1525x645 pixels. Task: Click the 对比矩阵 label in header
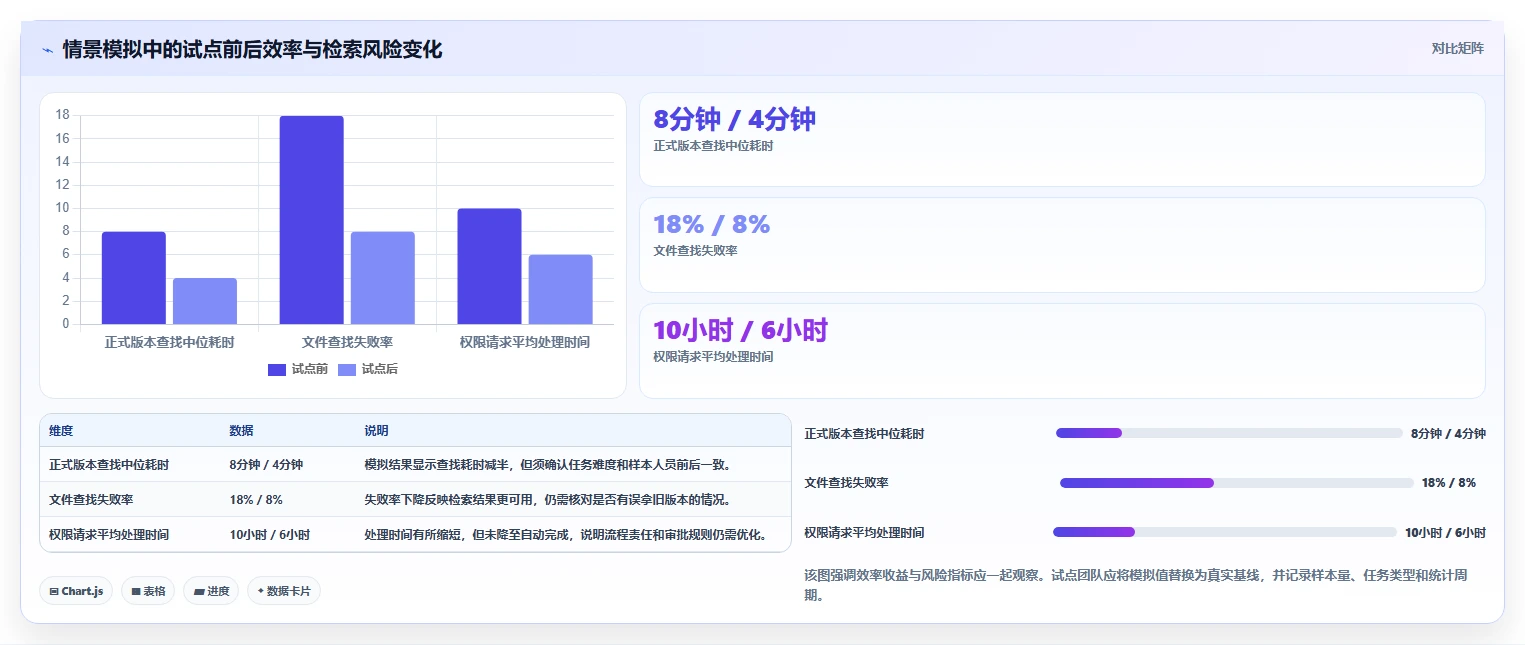(x=1458, y=48)
